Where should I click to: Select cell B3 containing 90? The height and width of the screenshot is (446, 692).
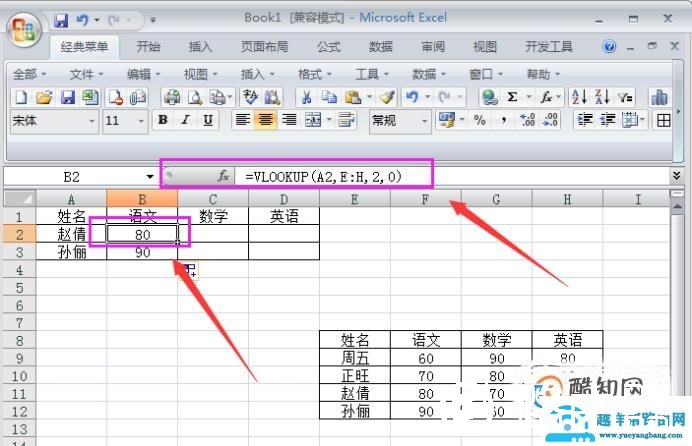[x=142, y=252]
